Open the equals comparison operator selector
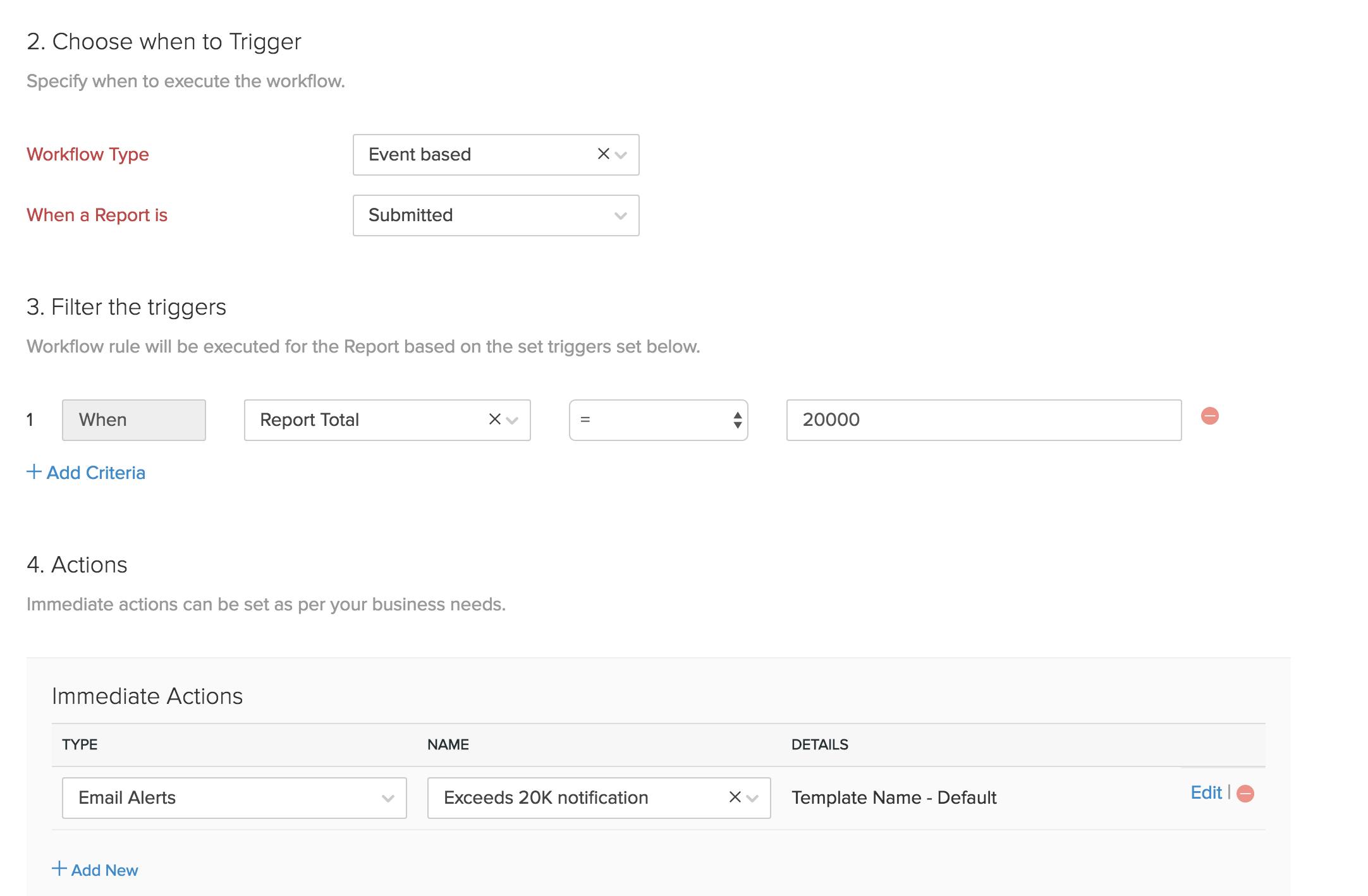This screenshot has height=896, width=1368. pyautogui.click(x=658, y=420)
